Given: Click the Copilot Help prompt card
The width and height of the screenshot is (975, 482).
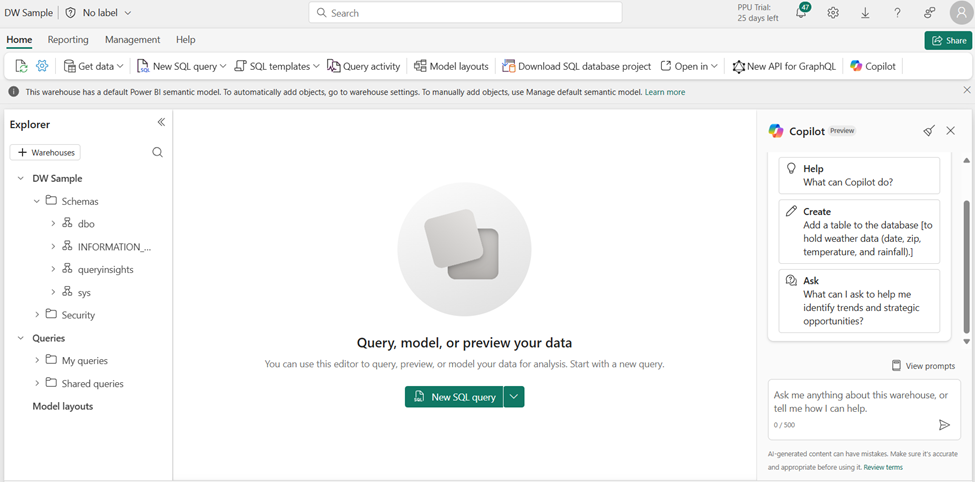Looking at the screenshot, I should (859, 175).
